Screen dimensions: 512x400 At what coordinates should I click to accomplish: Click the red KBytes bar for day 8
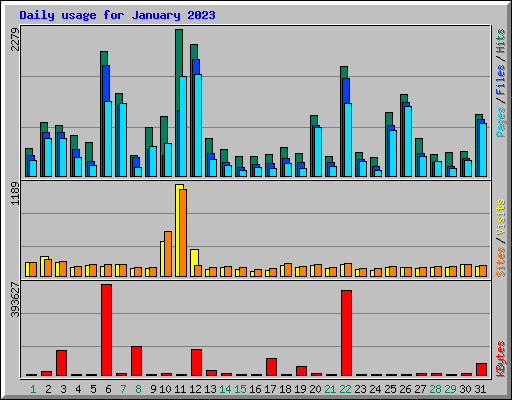tap(137, 361)
